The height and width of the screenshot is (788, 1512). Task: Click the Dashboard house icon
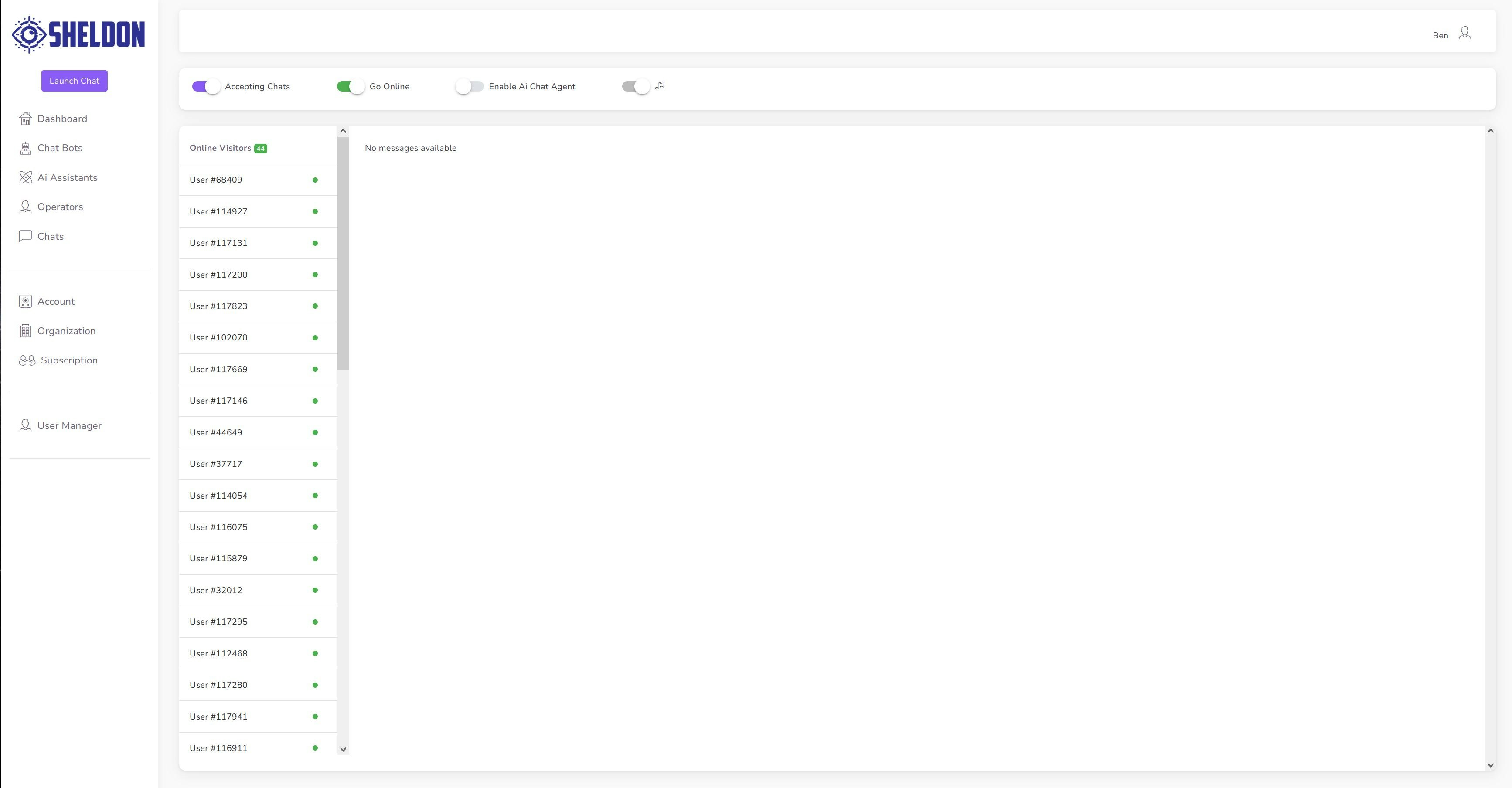pyautogui.click(x=25, y=119)
